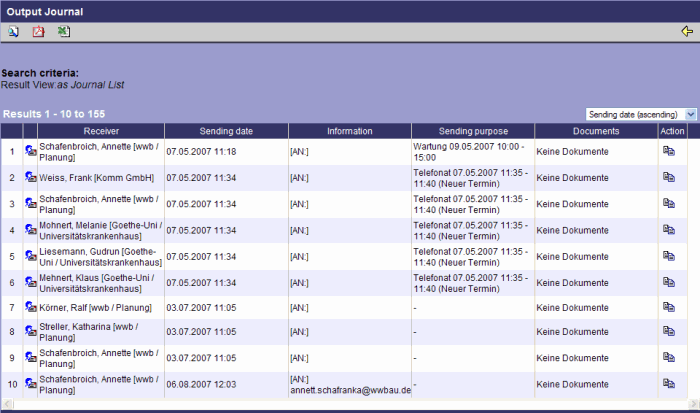
Task: Click receiver icon for Katharina Streller
Action: pos(30,332)
